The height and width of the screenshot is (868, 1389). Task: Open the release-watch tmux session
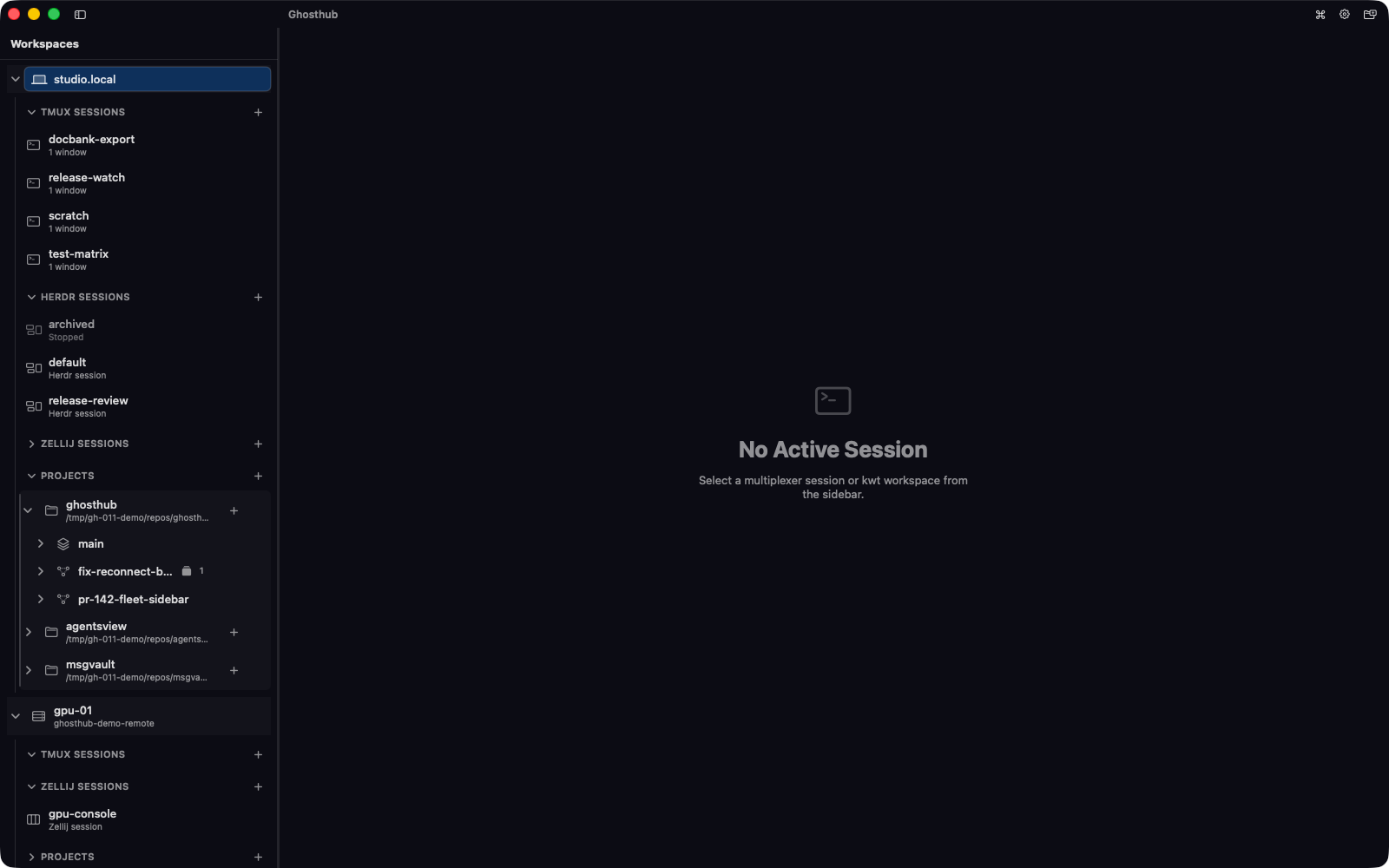point(144,183)
